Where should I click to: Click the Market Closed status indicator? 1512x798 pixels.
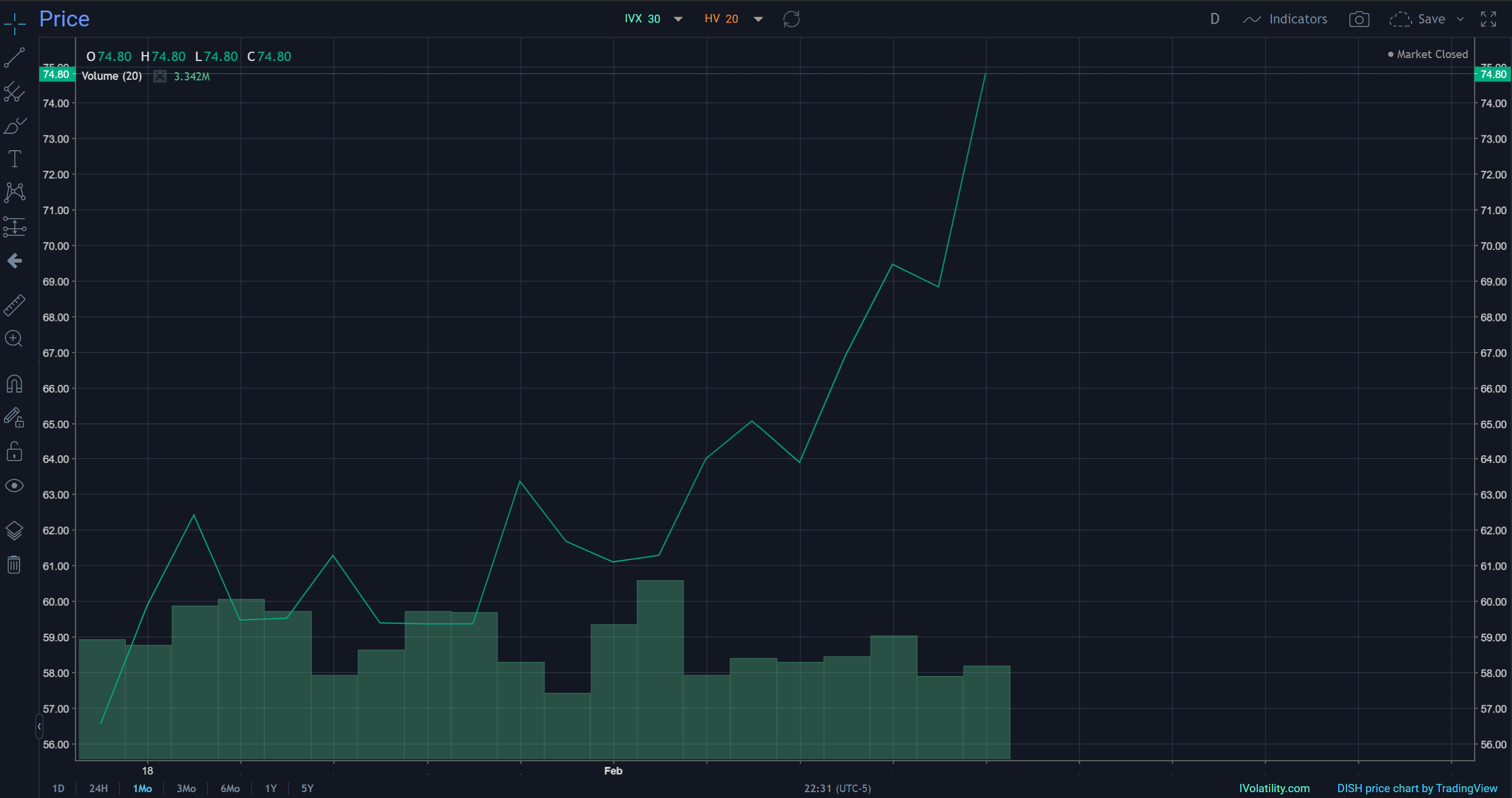coord(1427,54)
